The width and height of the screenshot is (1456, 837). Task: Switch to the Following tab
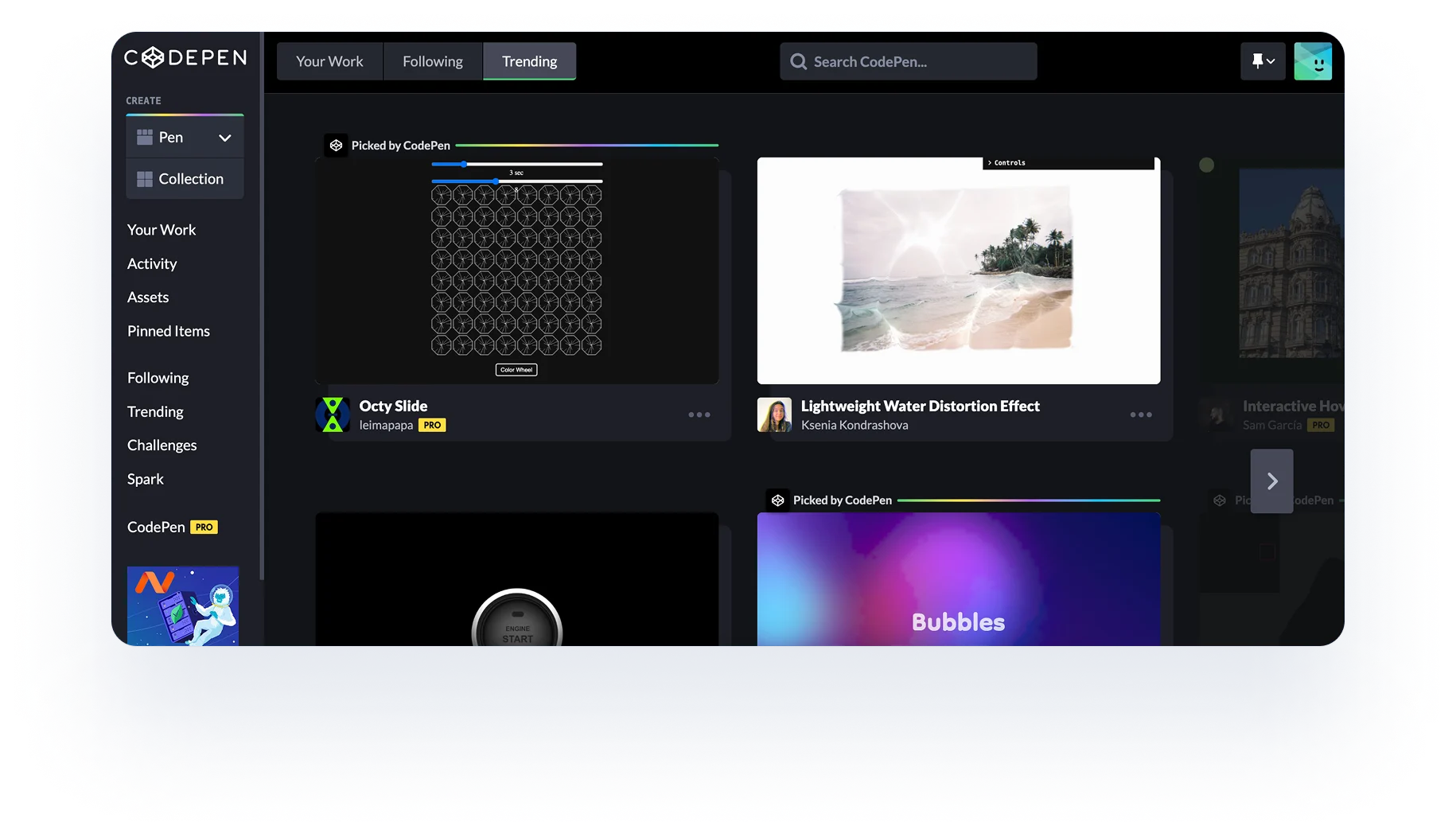pyautogui.click(x=433, y=61)
